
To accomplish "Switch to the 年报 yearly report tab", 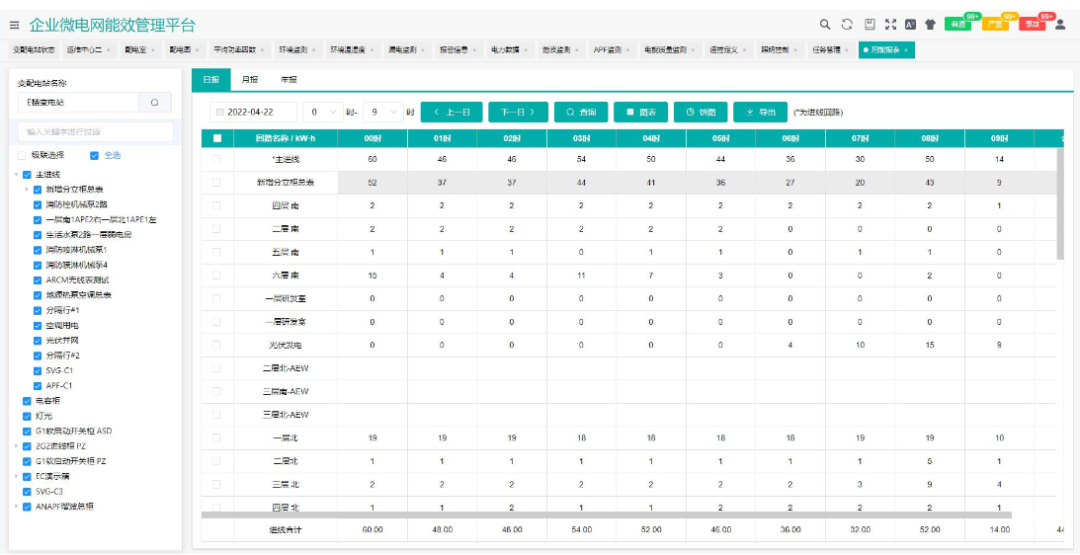I will [289, 80].
